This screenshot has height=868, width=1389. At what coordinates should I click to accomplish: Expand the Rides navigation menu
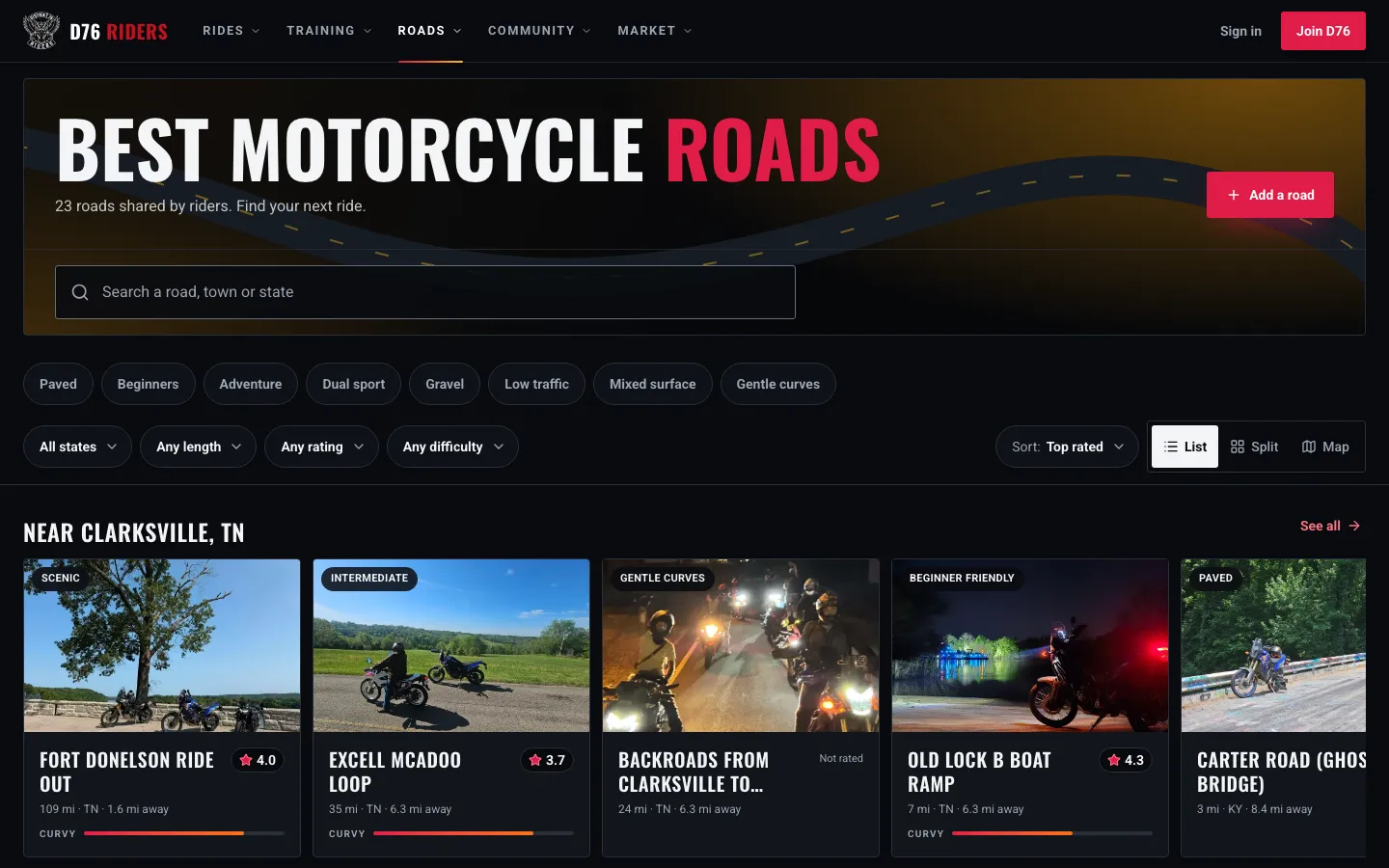click(231, 31)
